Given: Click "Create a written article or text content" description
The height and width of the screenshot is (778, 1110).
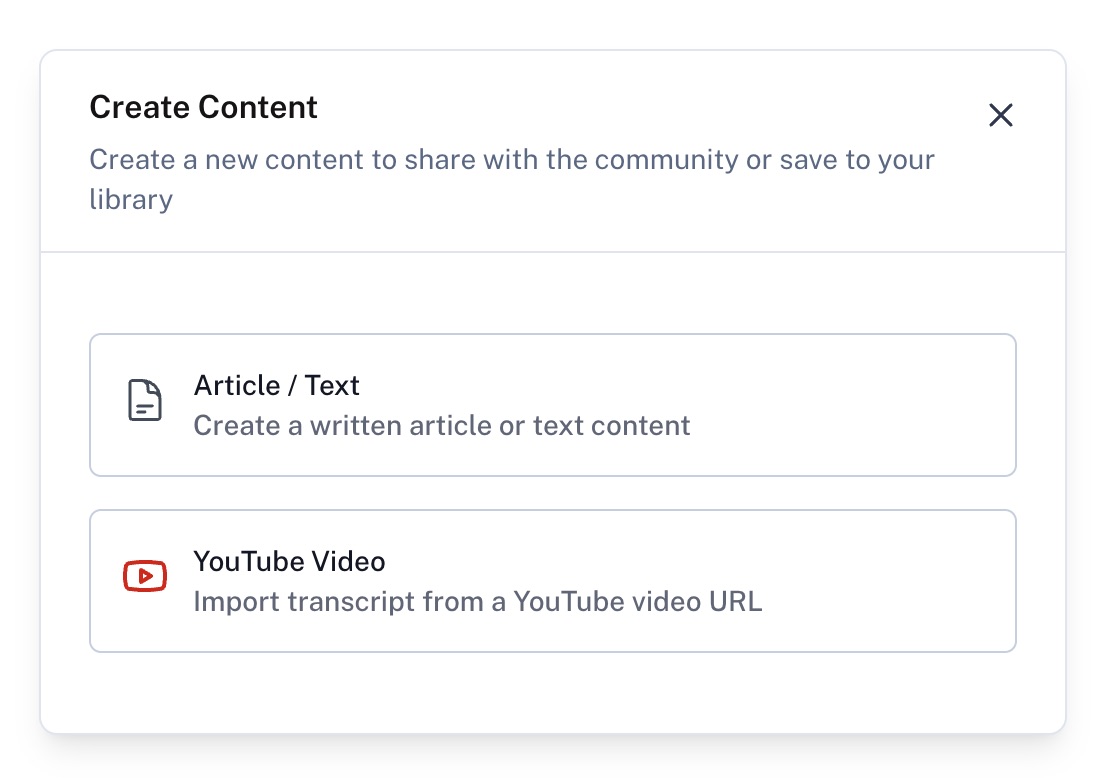Looking at the screenshot, I should pyautogui.click(x=441, y=426).
